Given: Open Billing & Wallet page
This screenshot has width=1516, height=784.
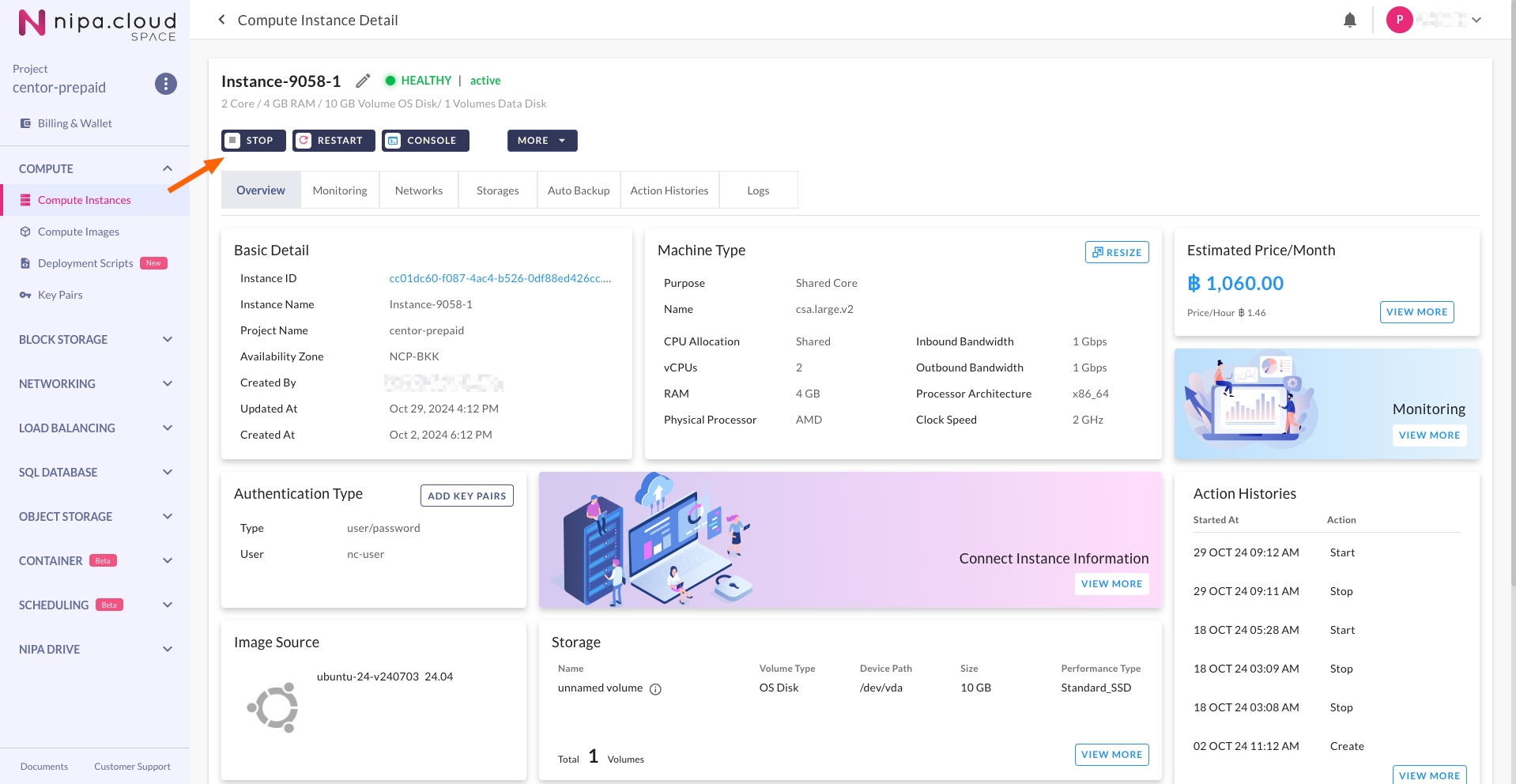Looking at the screenshot, I should [74, 123].
